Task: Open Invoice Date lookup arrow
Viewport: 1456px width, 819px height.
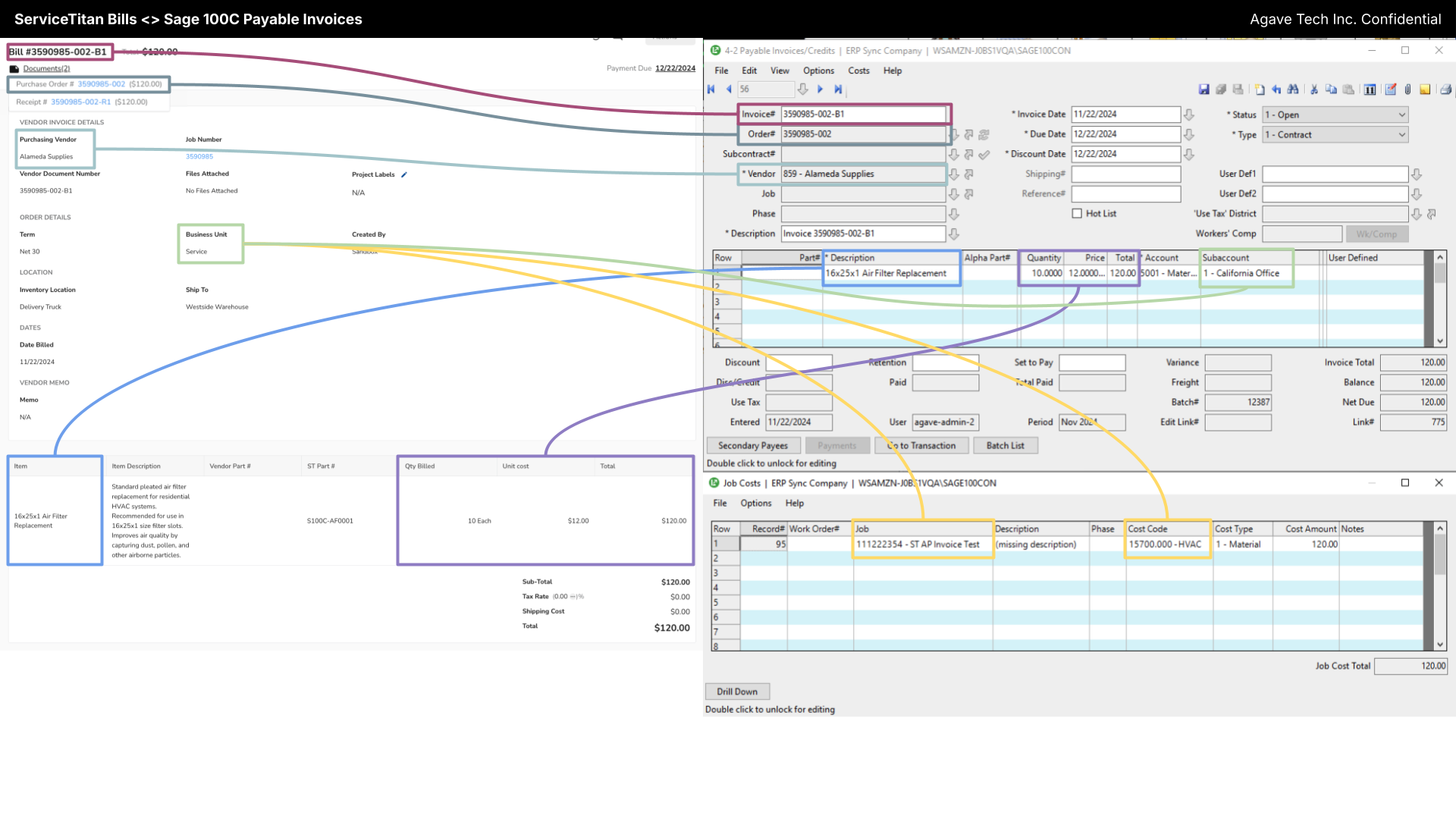Action: pos(1189,115)
